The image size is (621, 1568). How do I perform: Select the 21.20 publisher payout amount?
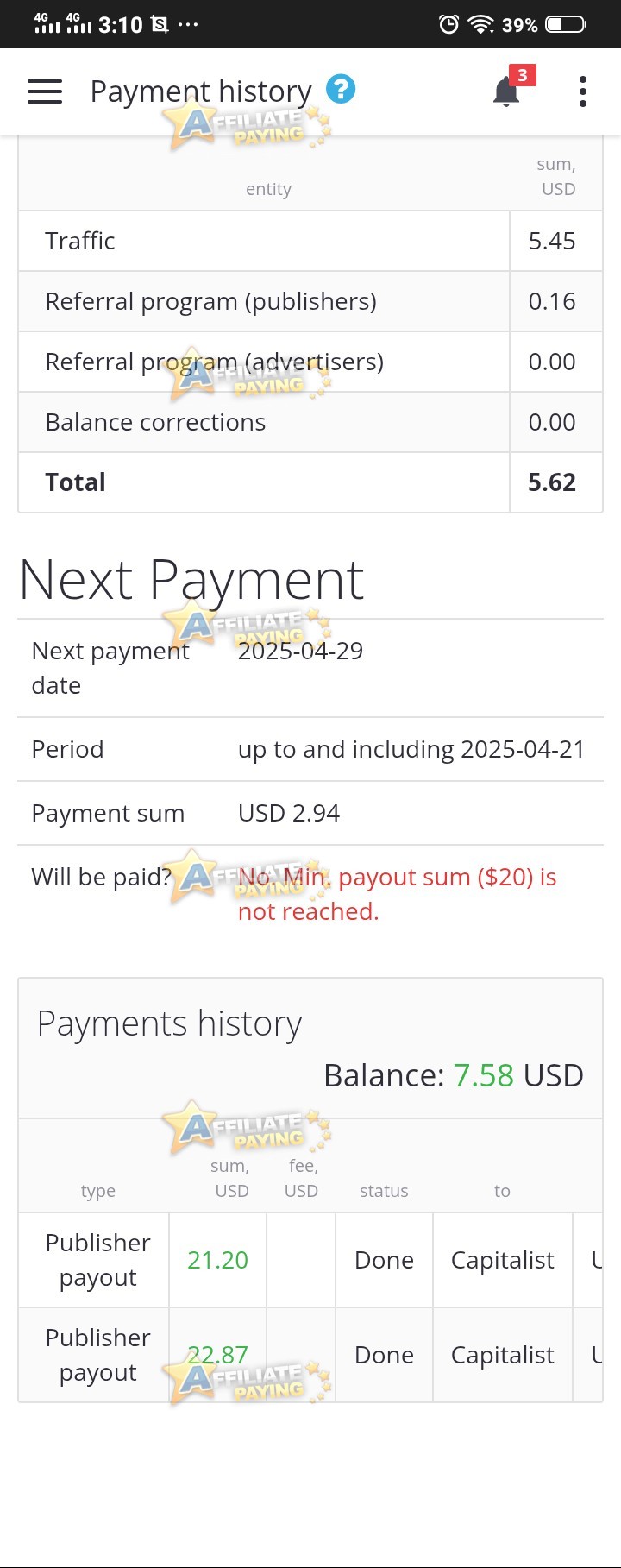(x=217, y=1260)
